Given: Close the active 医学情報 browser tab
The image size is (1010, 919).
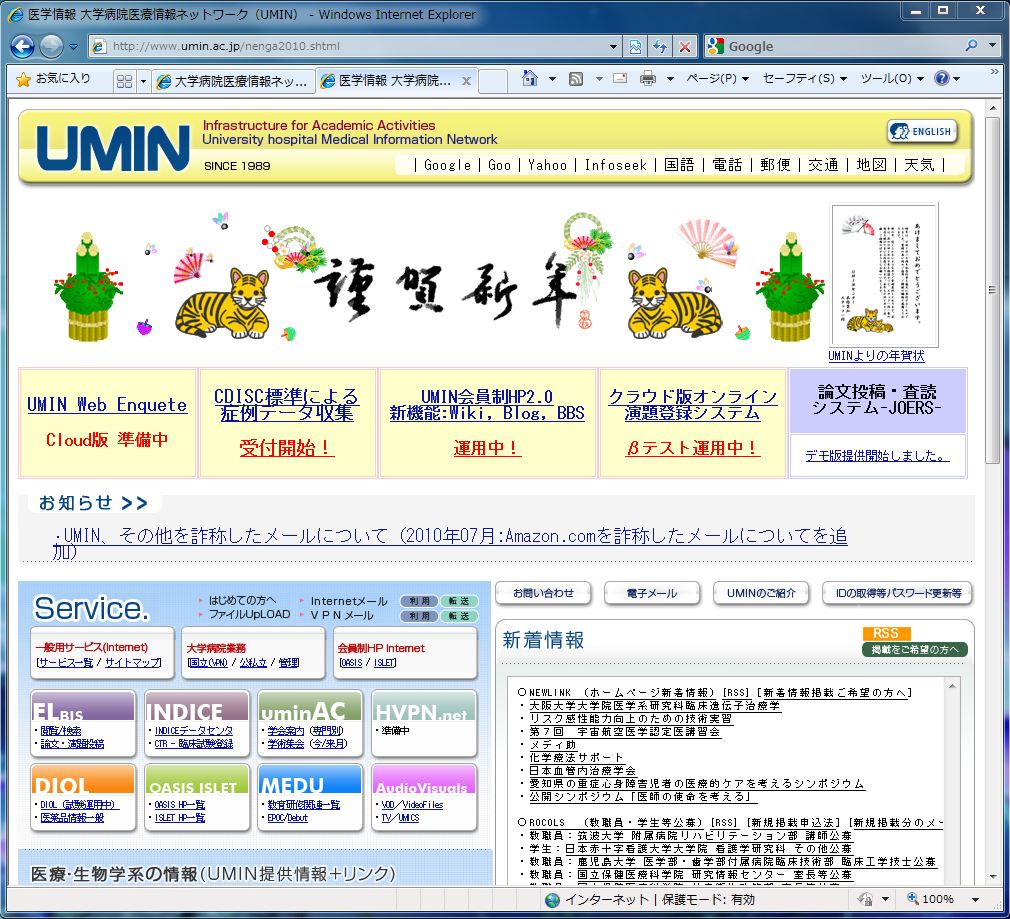Looking at the screenshot, I should [466, 81].
